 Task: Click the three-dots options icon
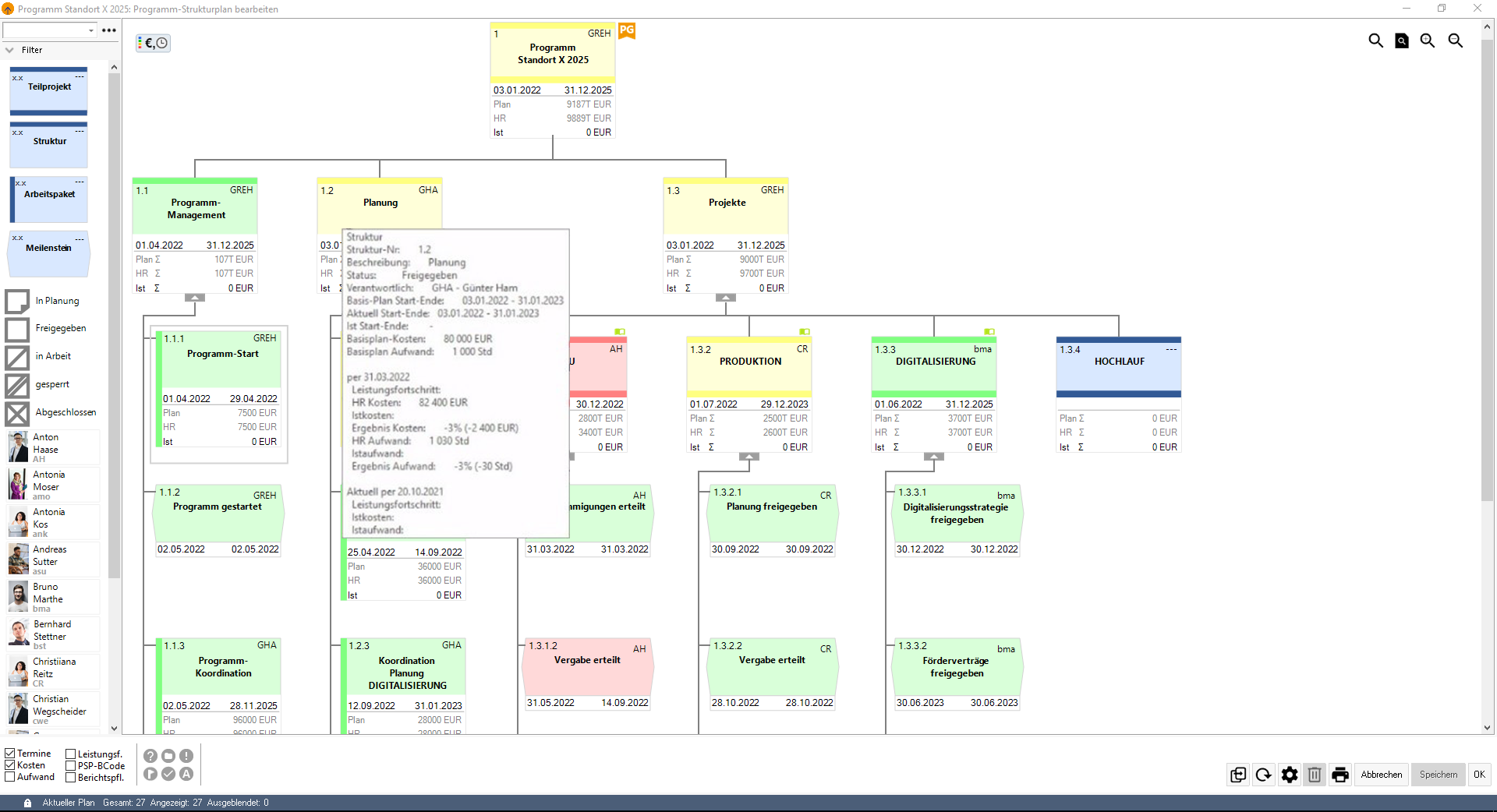(109, 30)
